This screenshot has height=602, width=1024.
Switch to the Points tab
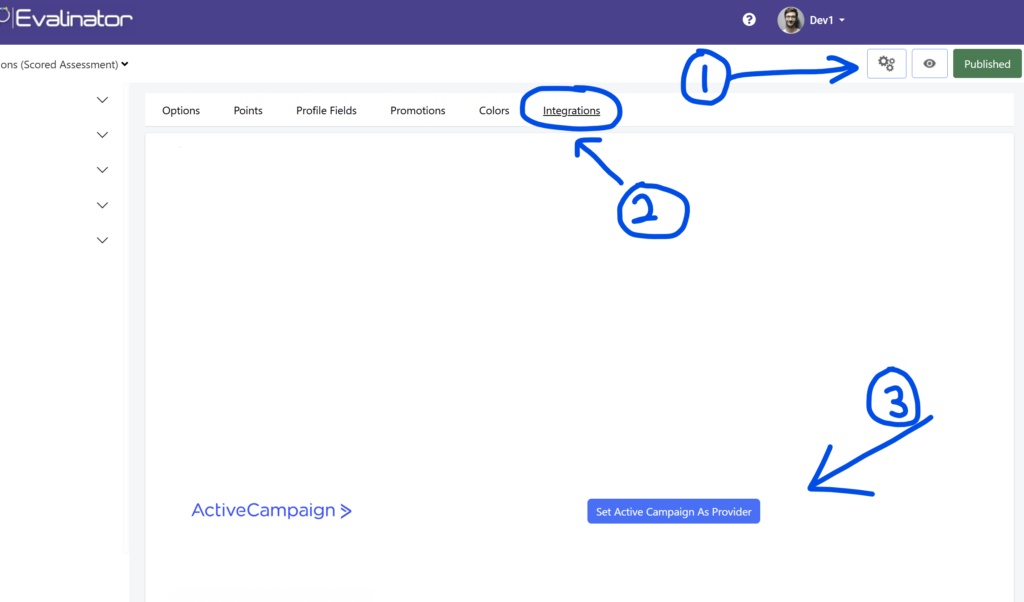248,110
